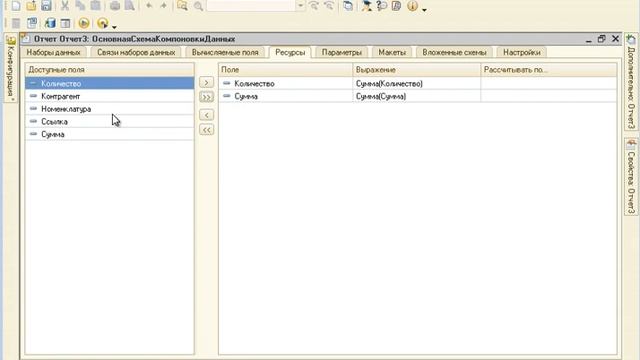This screenshot has width=640, height=360.
Task: Click the Print preview icon
Action: point(129,6)
